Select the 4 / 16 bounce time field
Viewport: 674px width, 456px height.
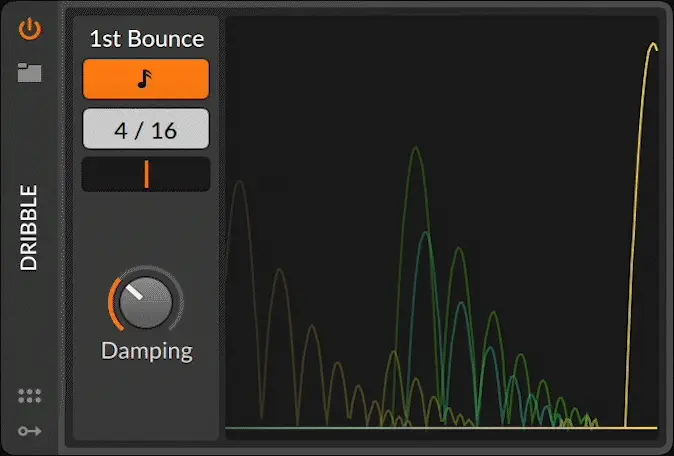tap(146, 129)
